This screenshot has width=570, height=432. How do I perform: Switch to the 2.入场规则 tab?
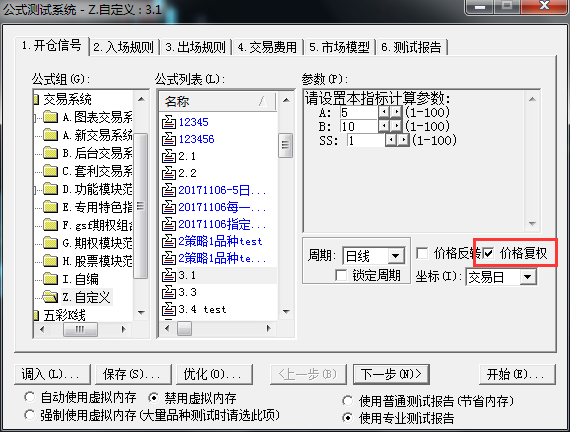coord(124,47)
